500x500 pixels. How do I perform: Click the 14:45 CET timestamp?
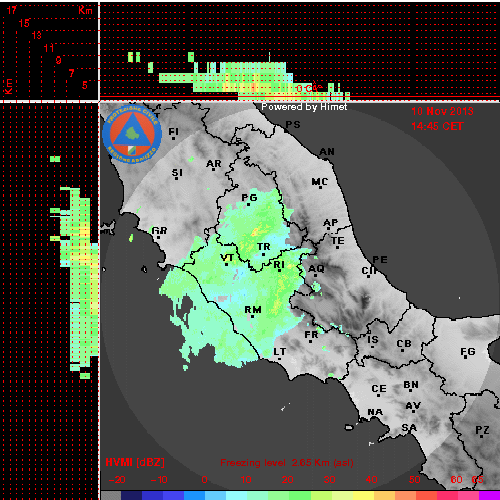coord(437,126)
